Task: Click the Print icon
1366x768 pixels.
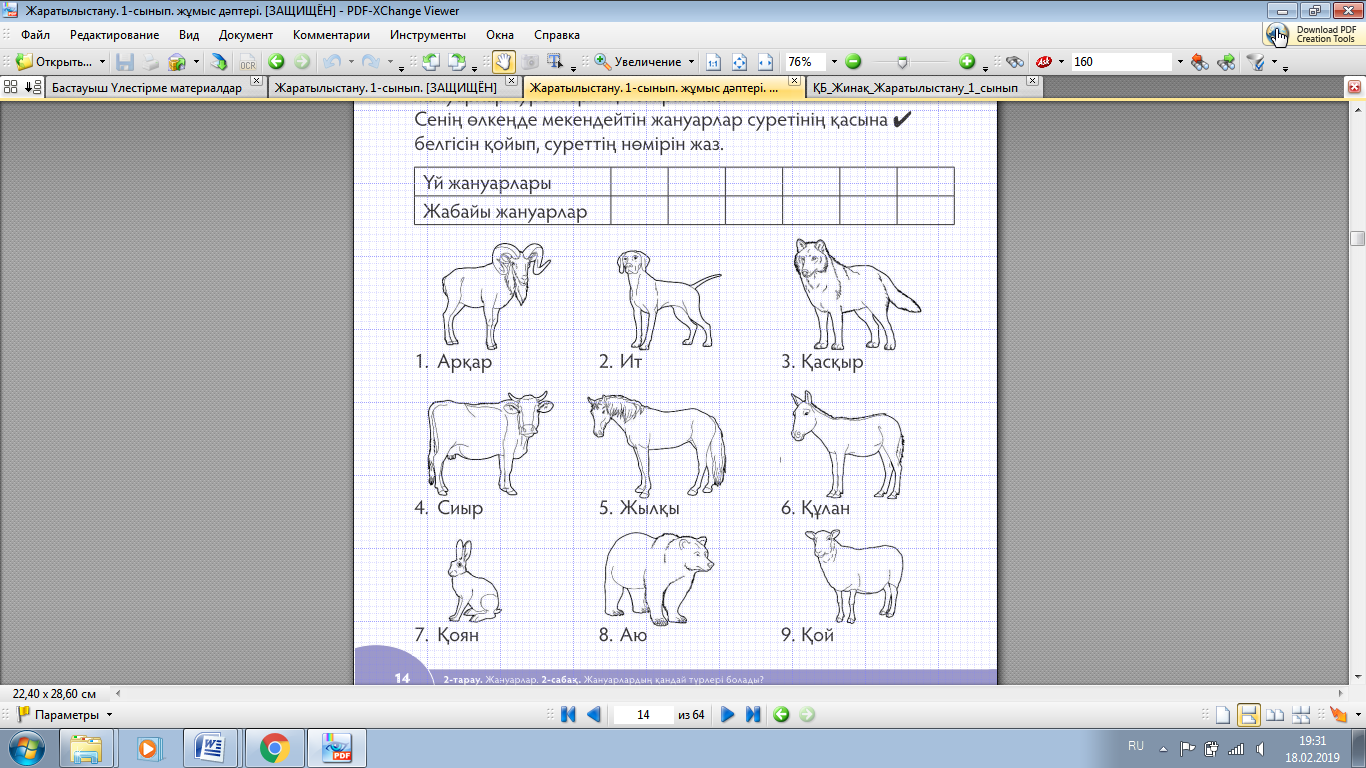Action: pos(151,62)
